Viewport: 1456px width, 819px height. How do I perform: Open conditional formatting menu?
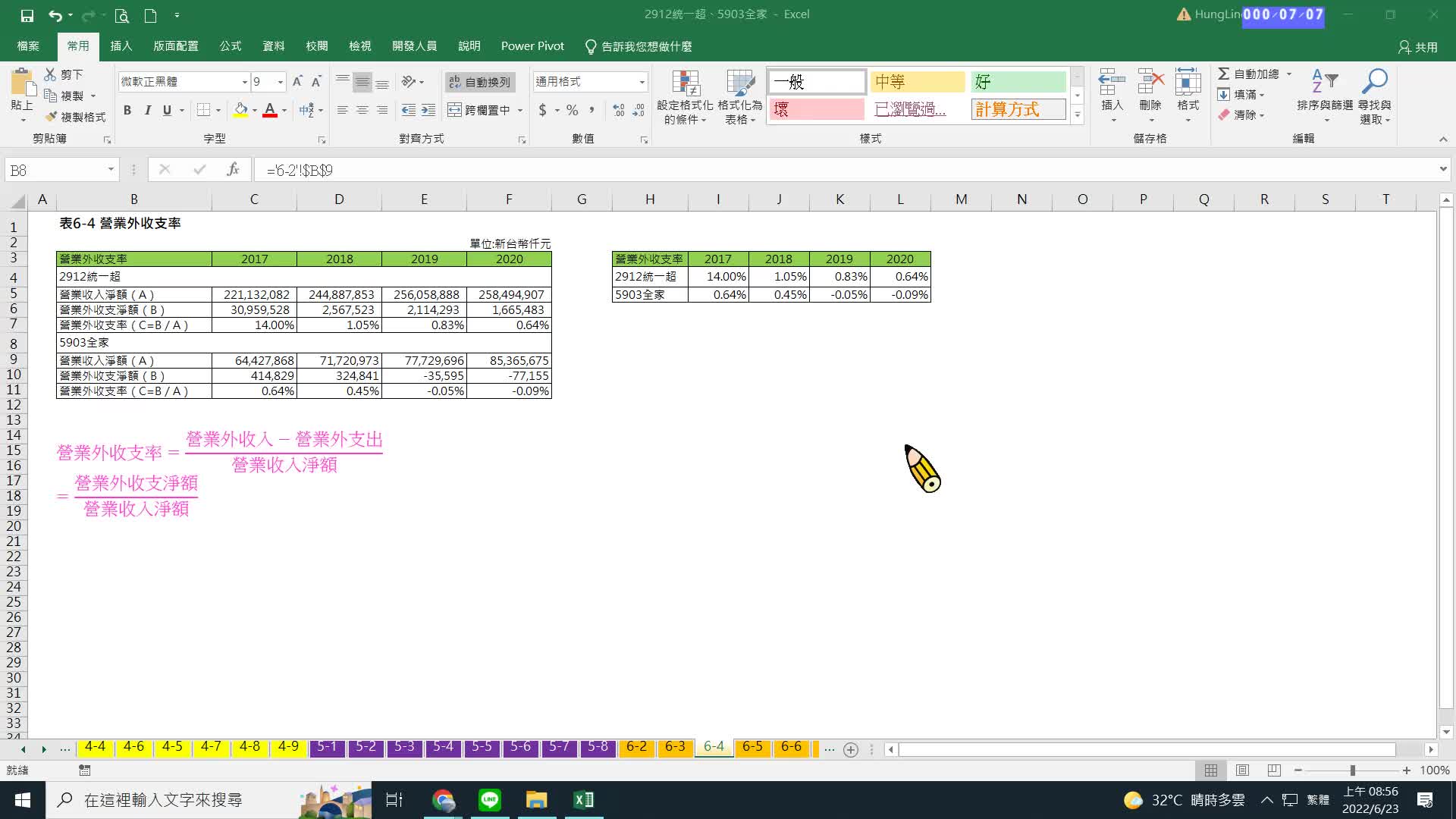(x=685, y=97)
